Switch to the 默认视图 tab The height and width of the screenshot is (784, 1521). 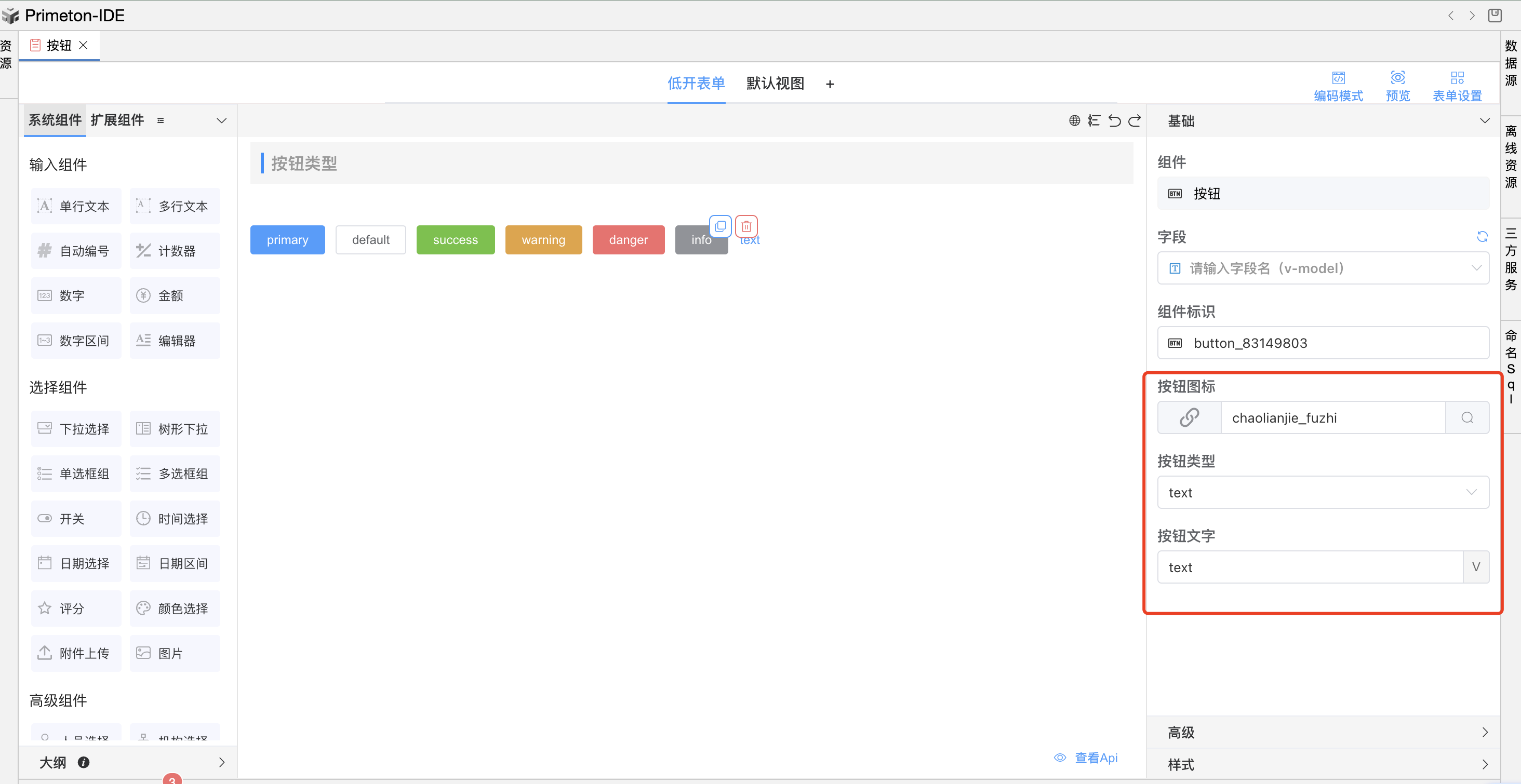pos(775,83)
